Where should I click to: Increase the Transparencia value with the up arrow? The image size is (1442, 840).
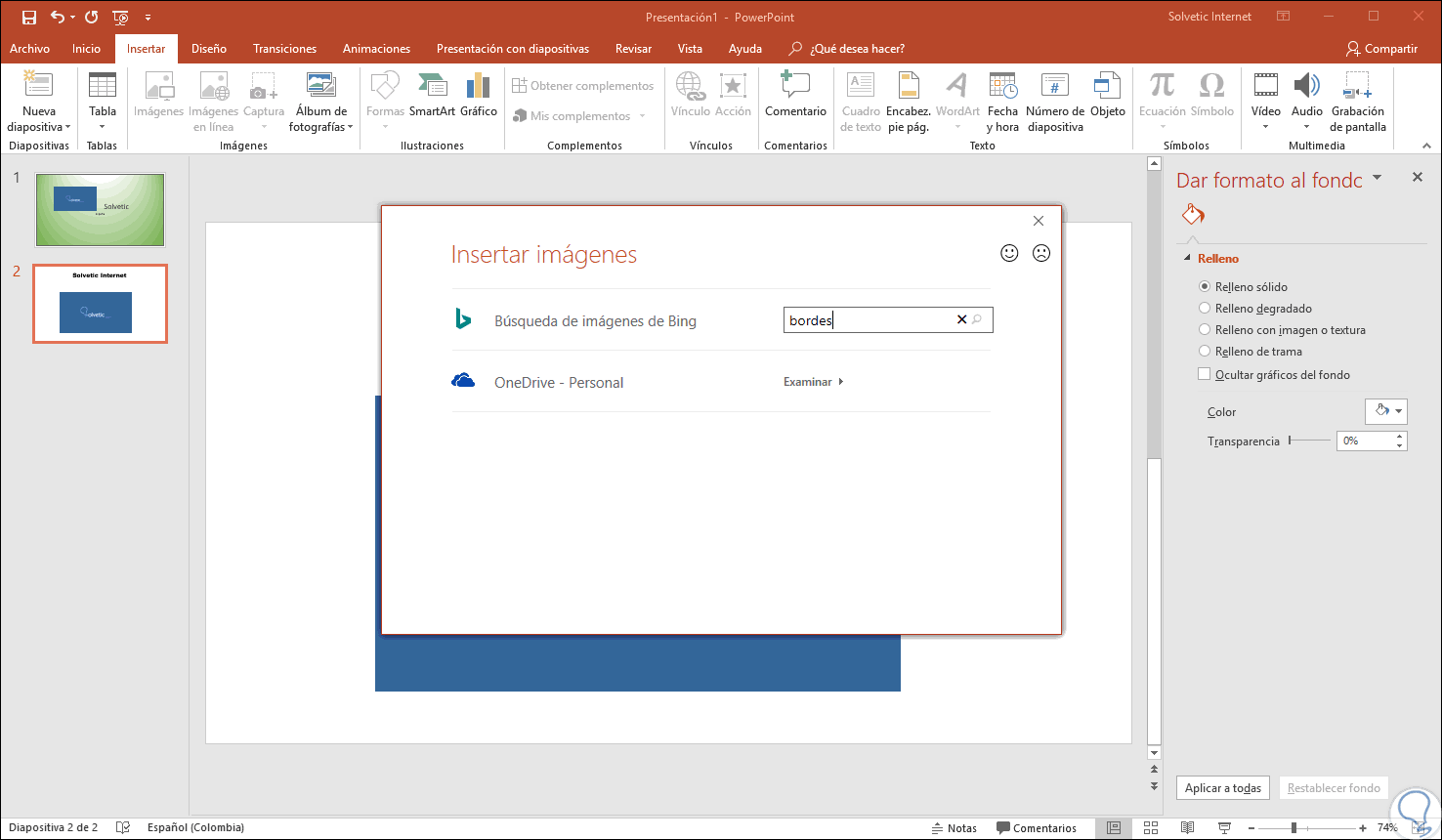pos(1400,437)
